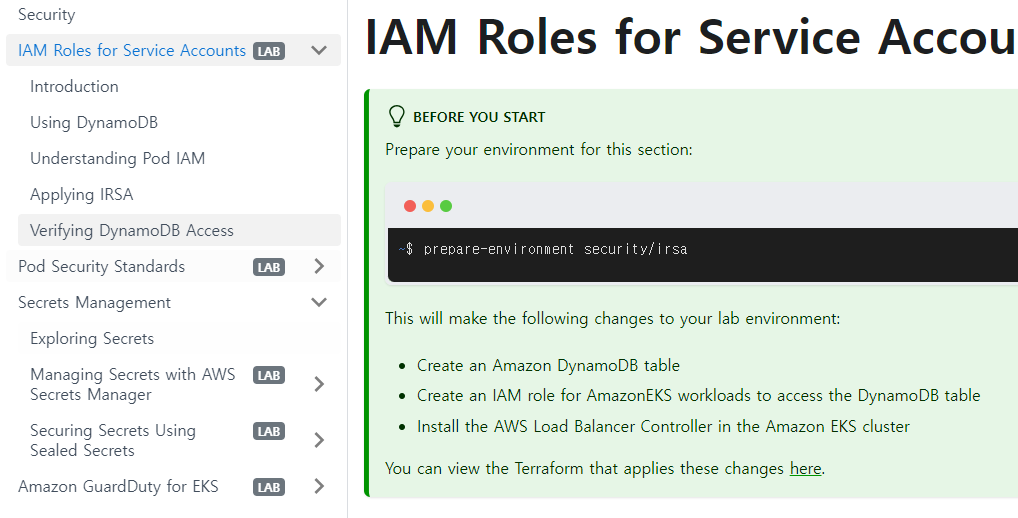Click the prepare-environment command text in terminal

click(x=555, y=249)
